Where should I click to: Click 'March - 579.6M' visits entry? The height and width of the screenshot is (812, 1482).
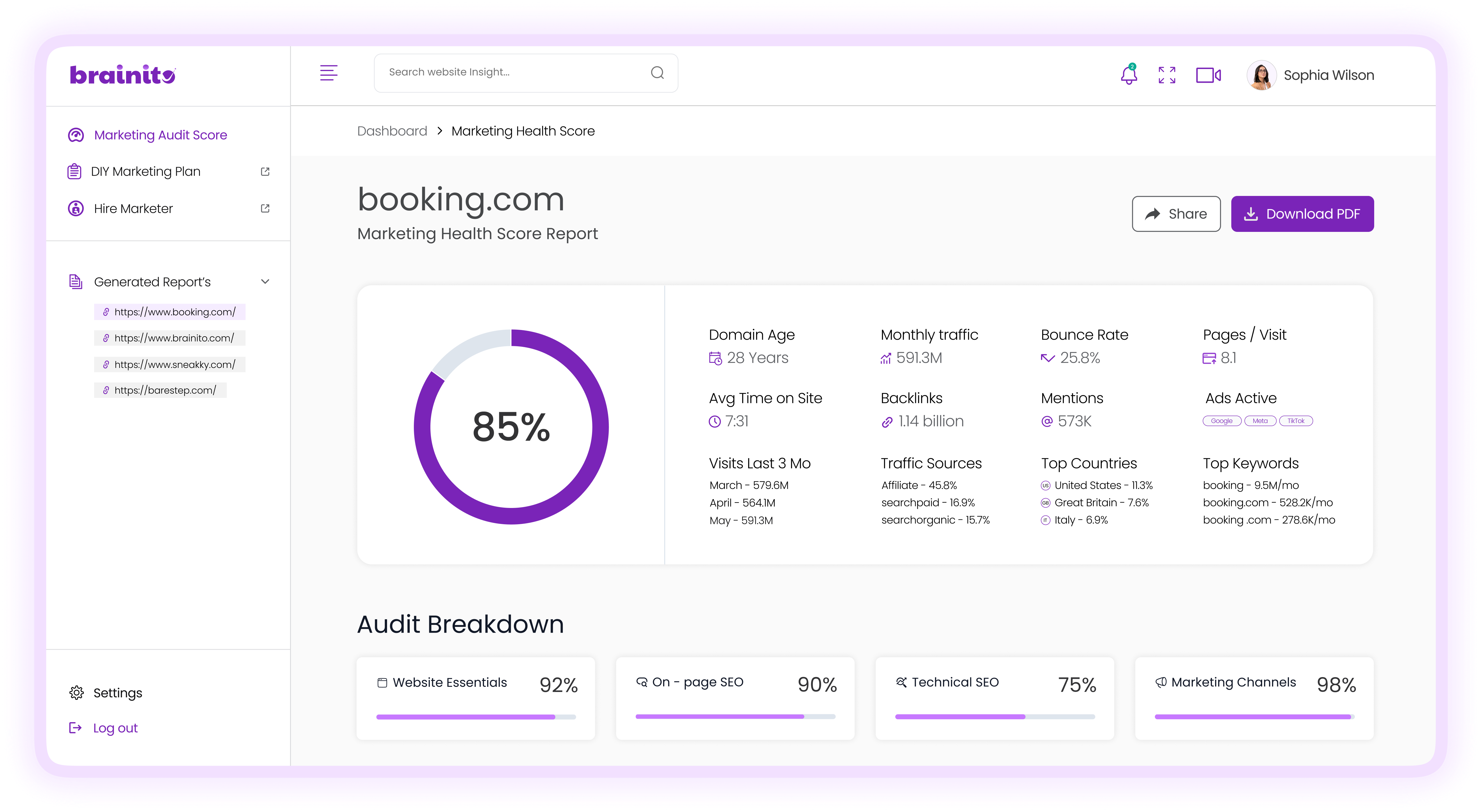[x=748, y=486]
